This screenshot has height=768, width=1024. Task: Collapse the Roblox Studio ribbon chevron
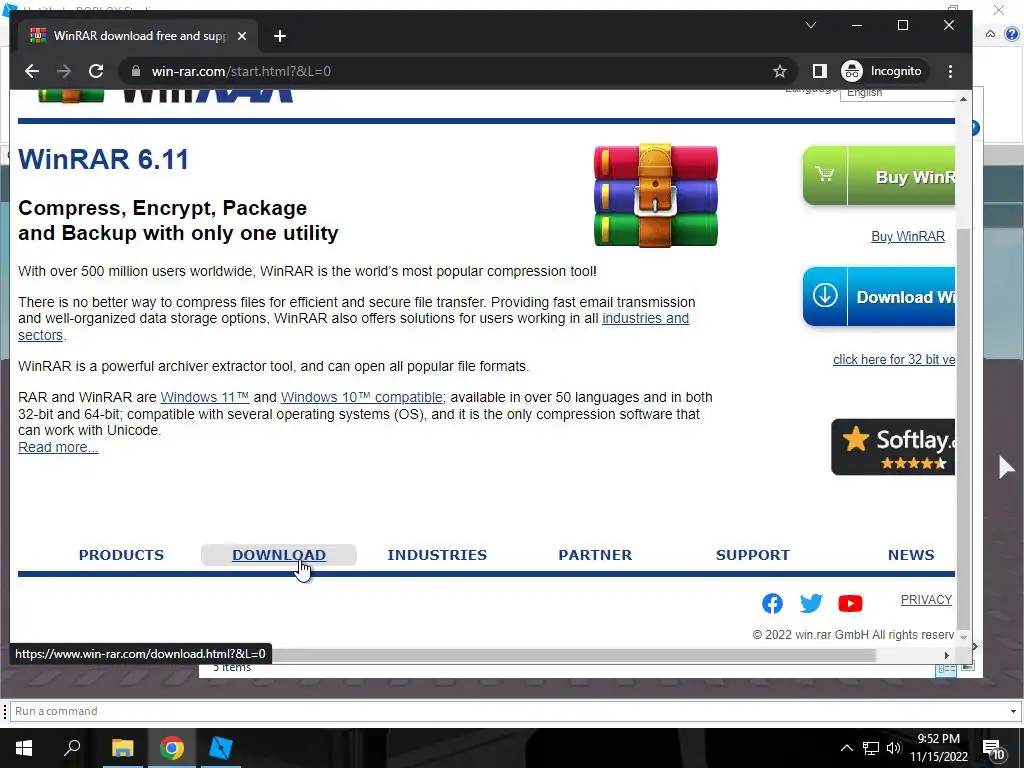991,34
